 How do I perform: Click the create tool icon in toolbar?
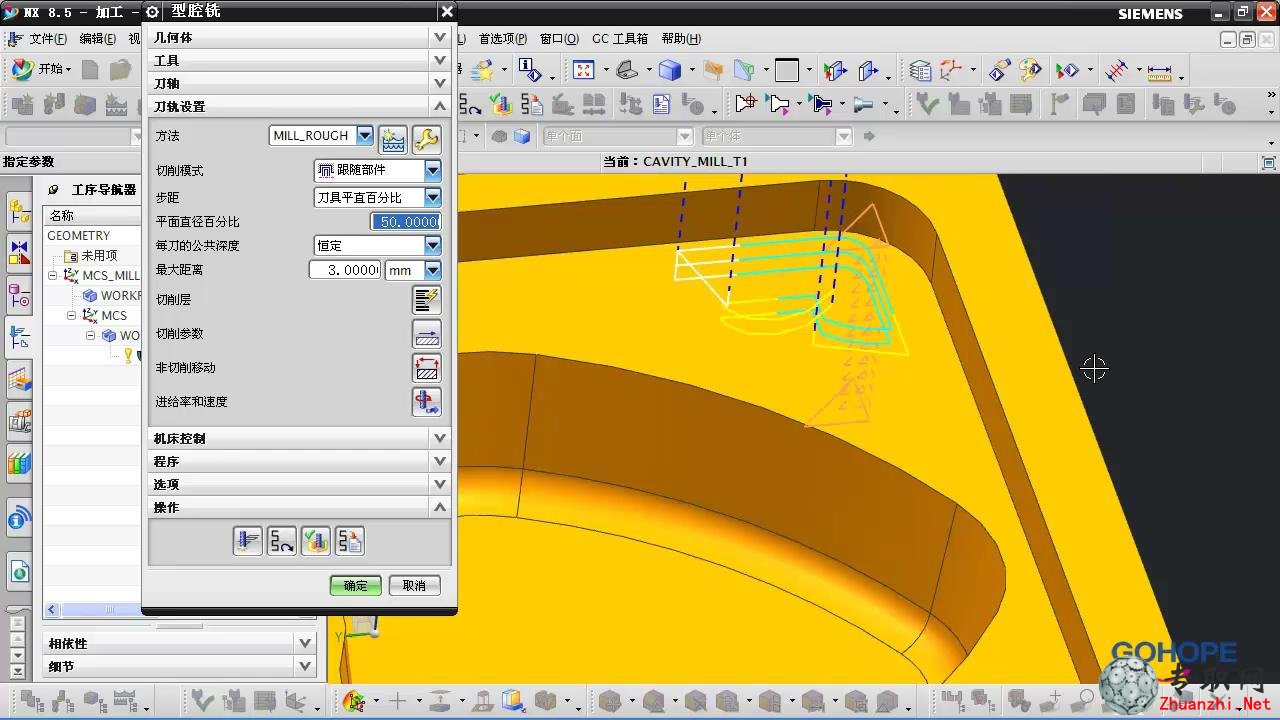[53, 104]
